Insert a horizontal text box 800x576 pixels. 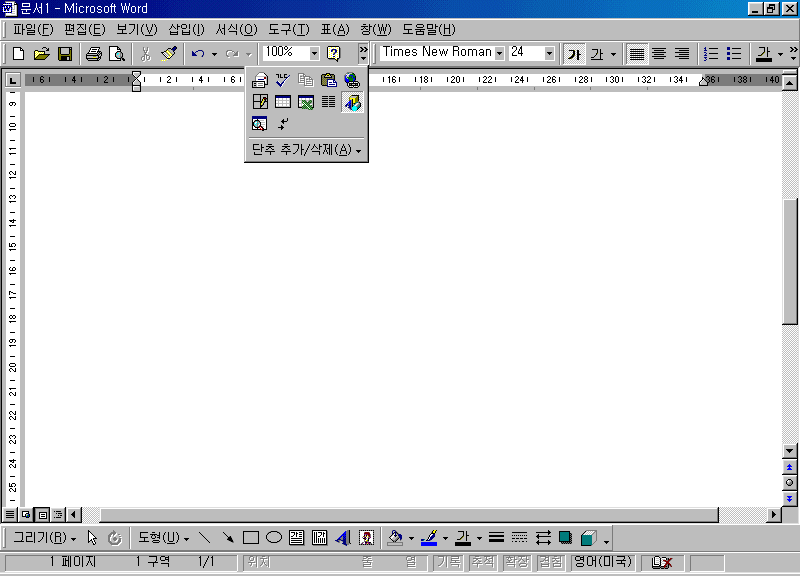pyautogui.click(x=296, y=538)
